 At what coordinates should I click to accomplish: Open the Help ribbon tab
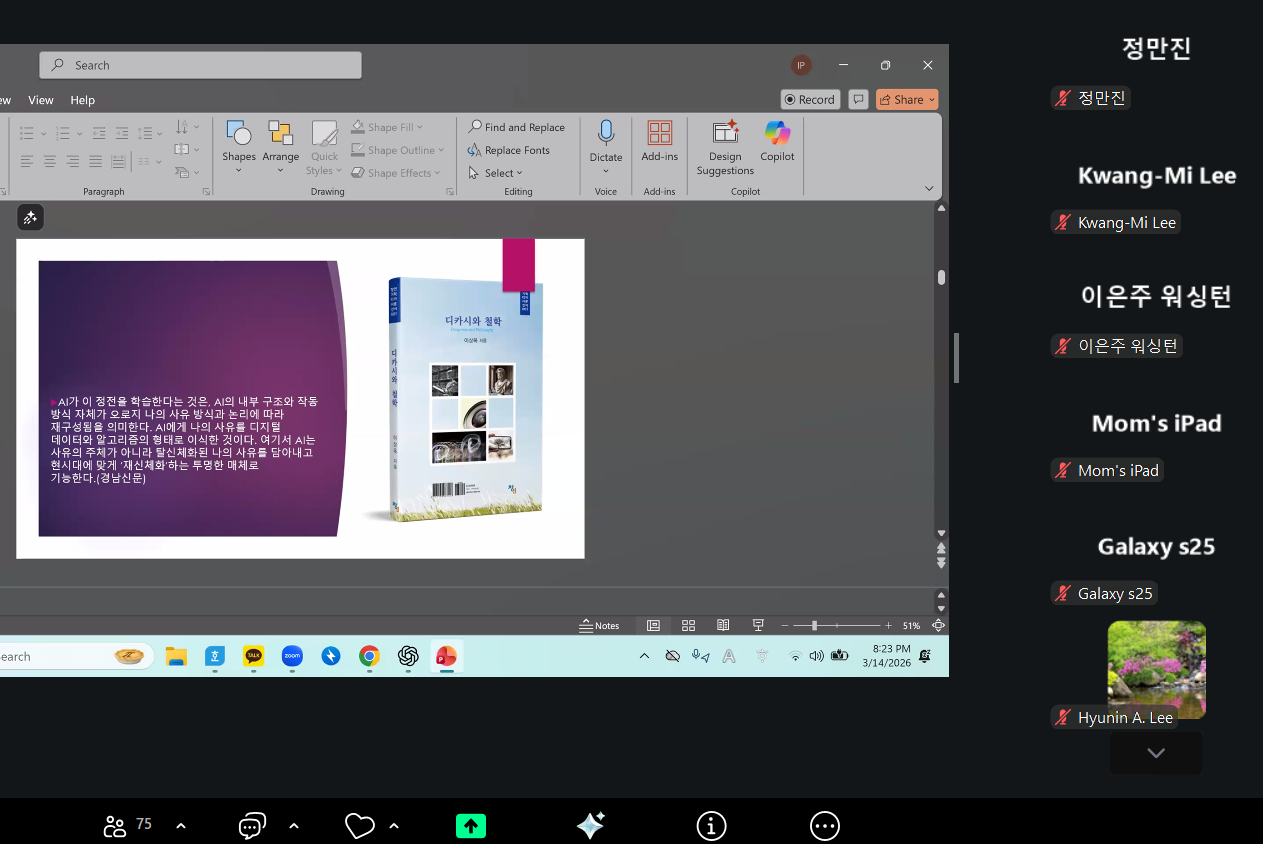(83, 100)
